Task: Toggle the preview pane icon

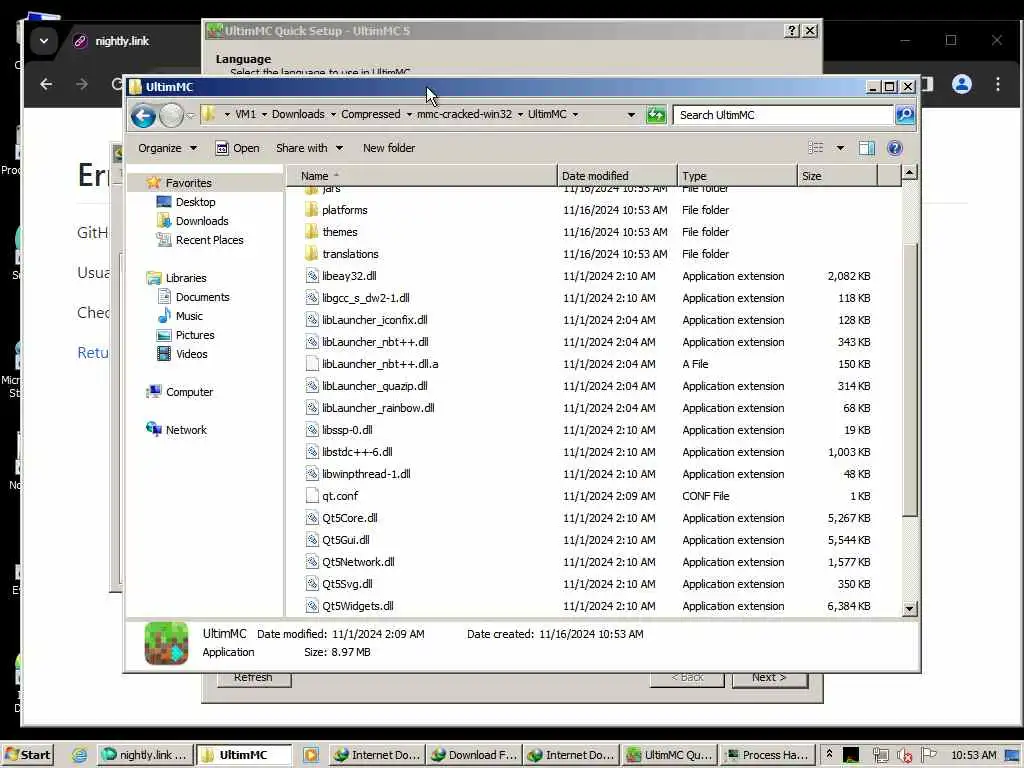Action: pyautogui.click(x=867, y=148)
